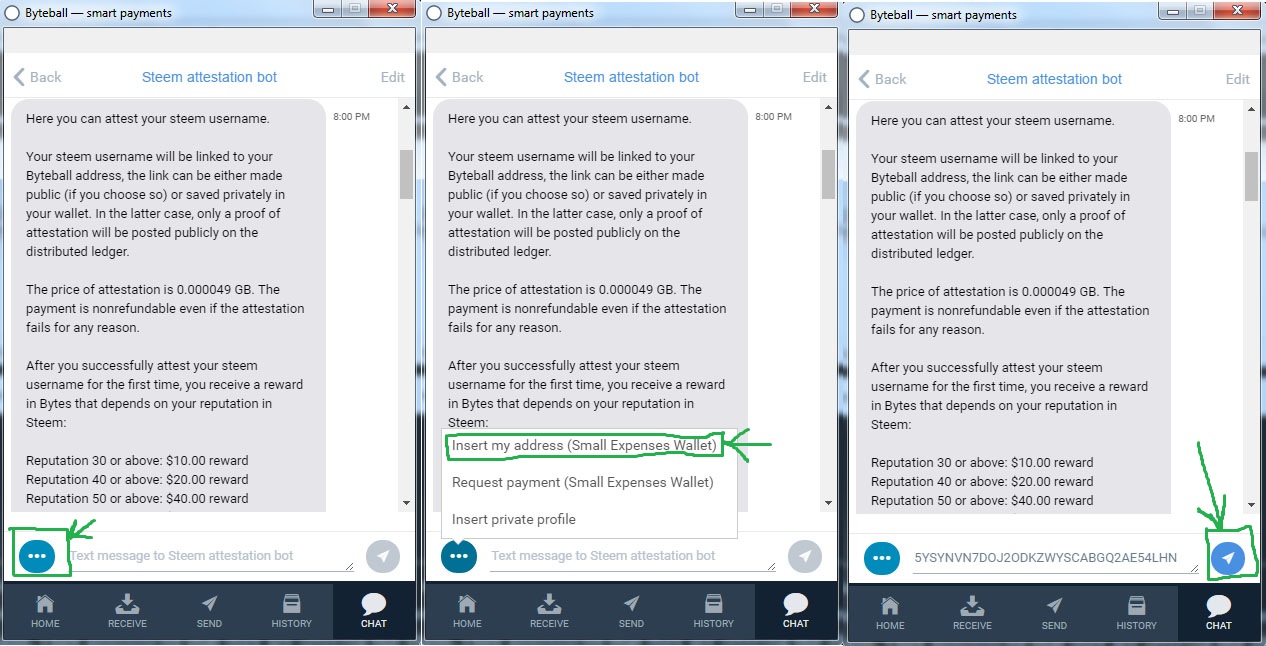Maximize the left Byteball window

point(355,8)
